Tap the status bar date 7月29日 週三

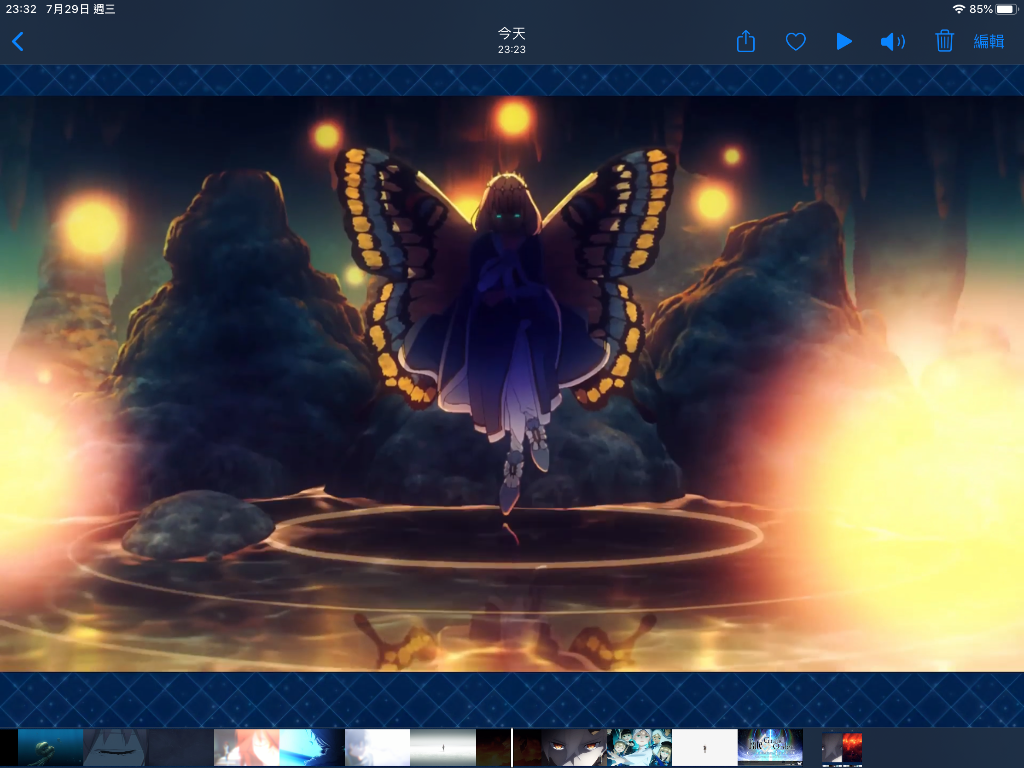click(80, 9)
